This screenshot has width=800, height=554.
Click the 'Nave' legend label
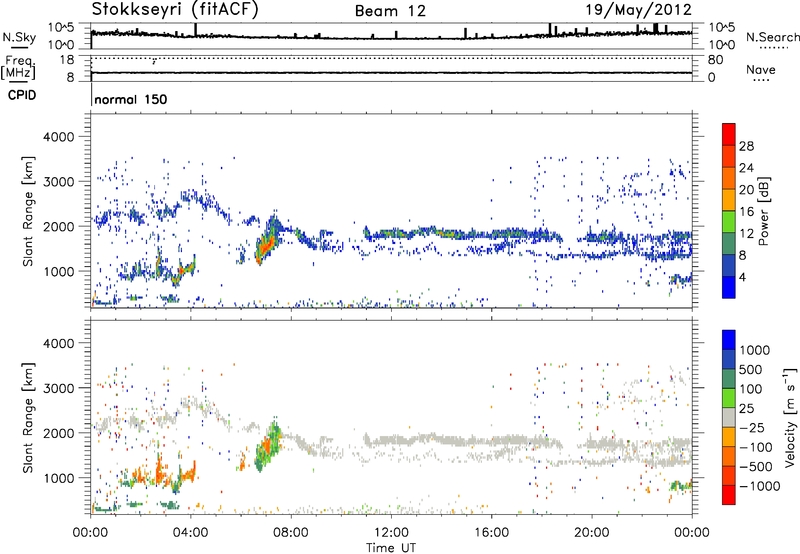coord(761,69)
